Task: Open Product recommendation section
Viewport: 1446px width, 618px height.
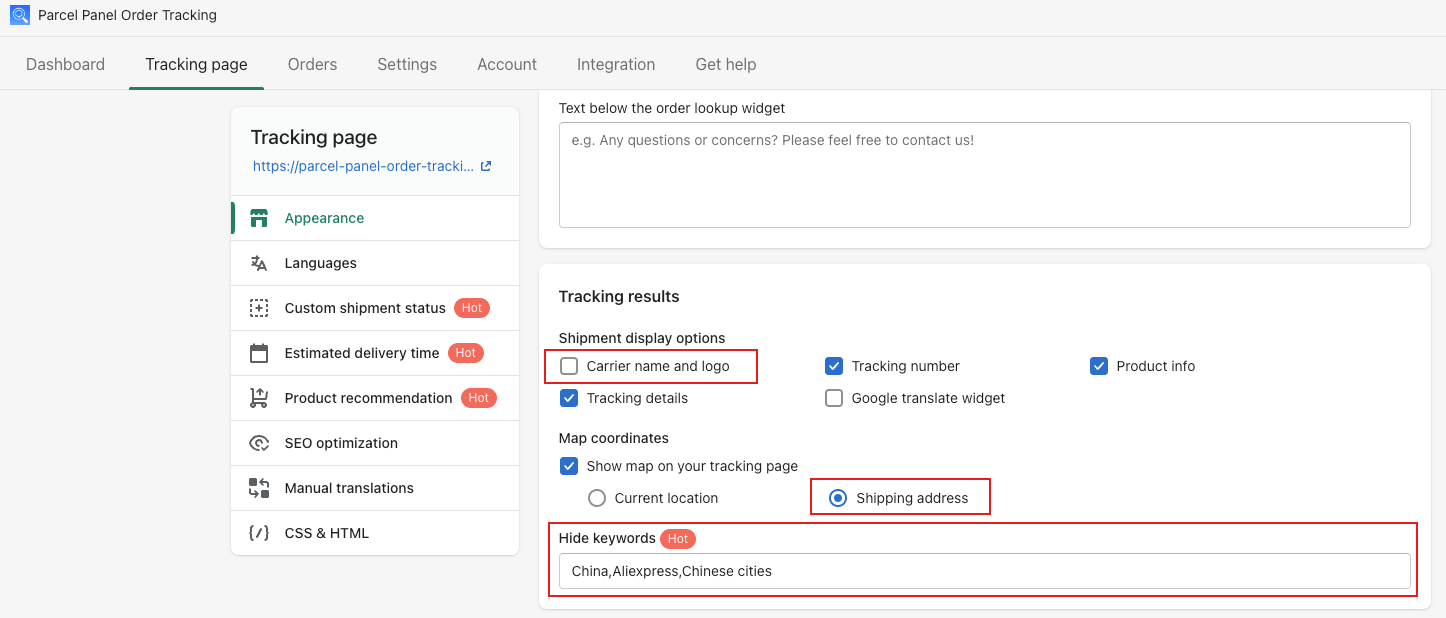Action: pyautogui.click(x=375, y=398)
